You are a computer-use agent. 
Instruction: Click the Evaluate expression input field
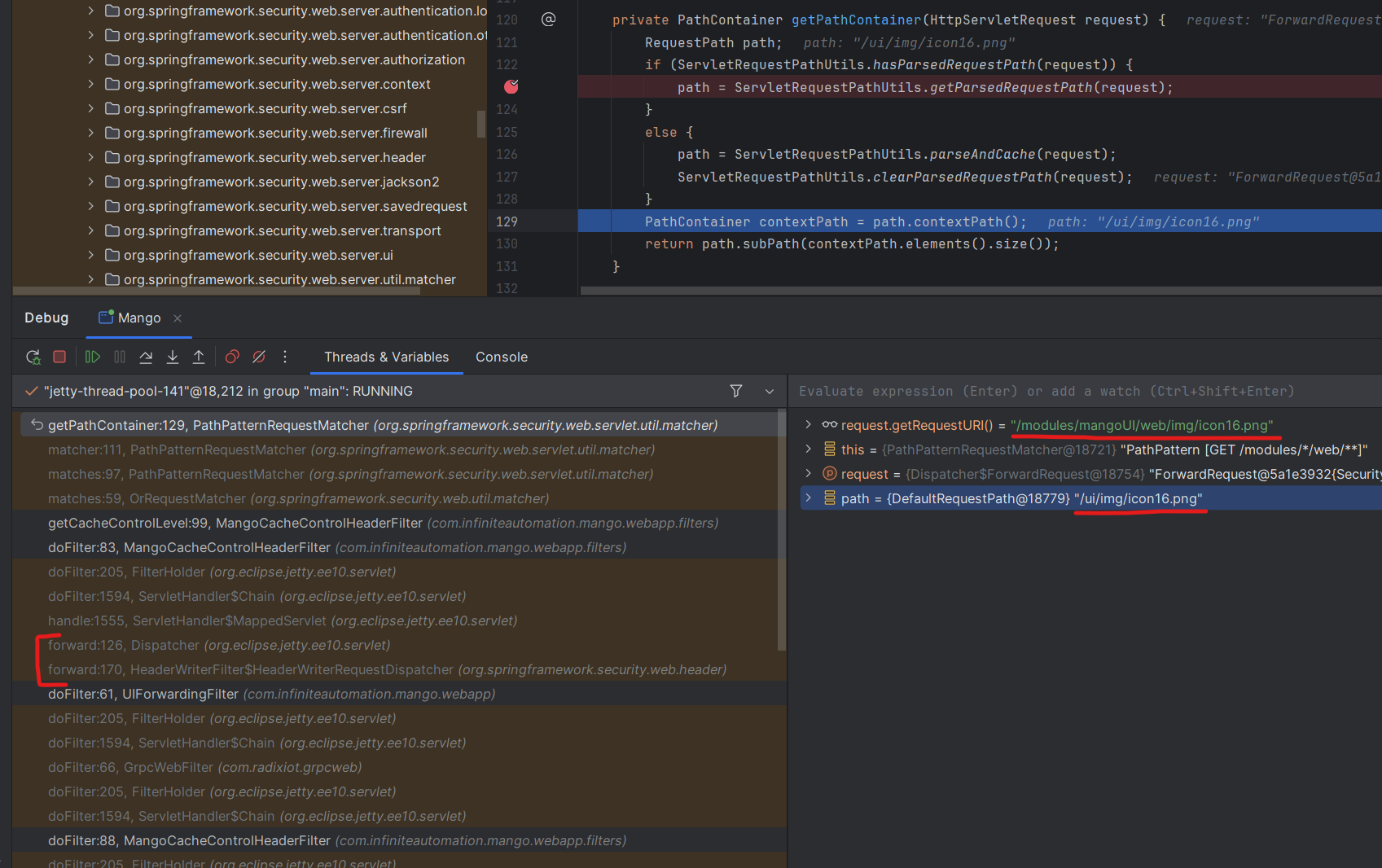(1084, 392)
